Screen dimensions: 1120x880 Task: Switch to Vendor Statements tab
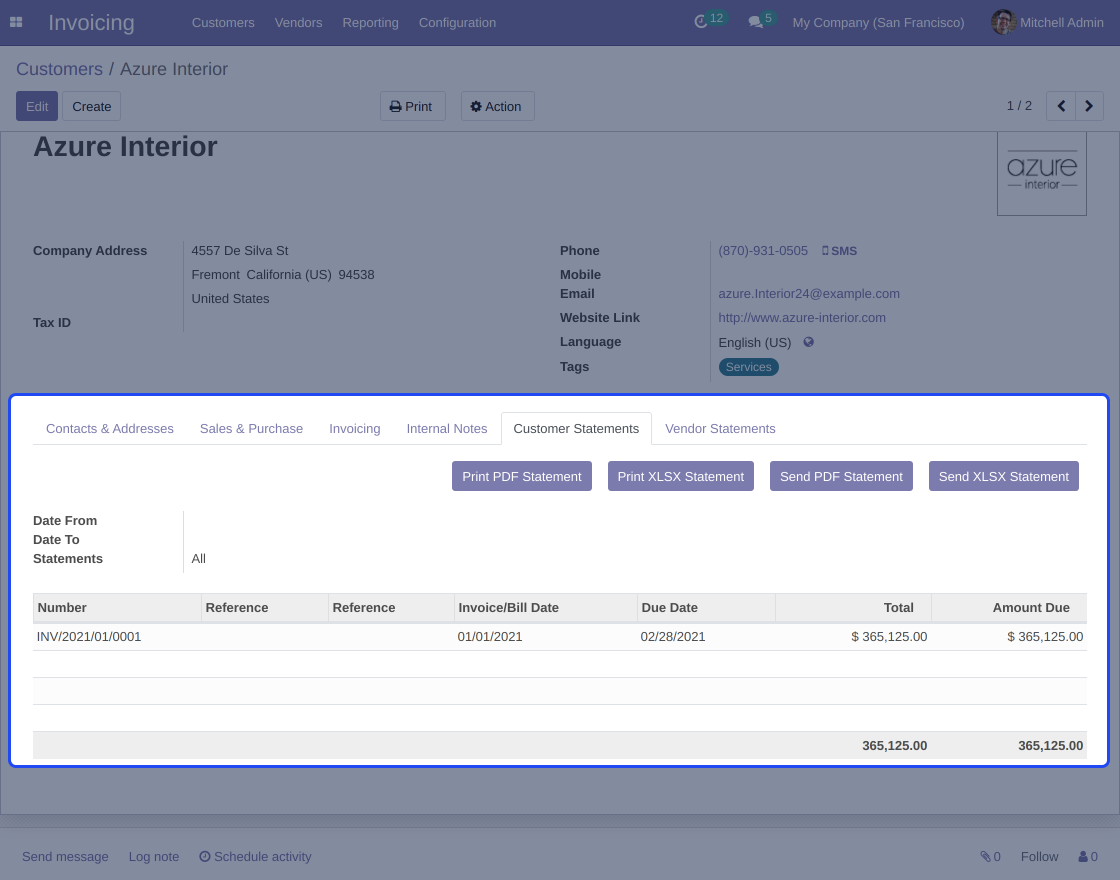pyautogui.click(x=720, y=429)
